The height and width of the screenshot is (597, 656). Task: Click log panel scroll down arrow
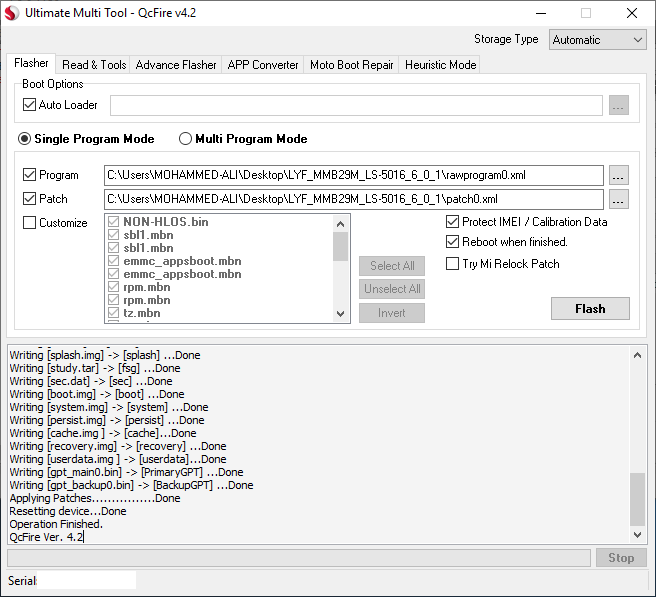637,534
